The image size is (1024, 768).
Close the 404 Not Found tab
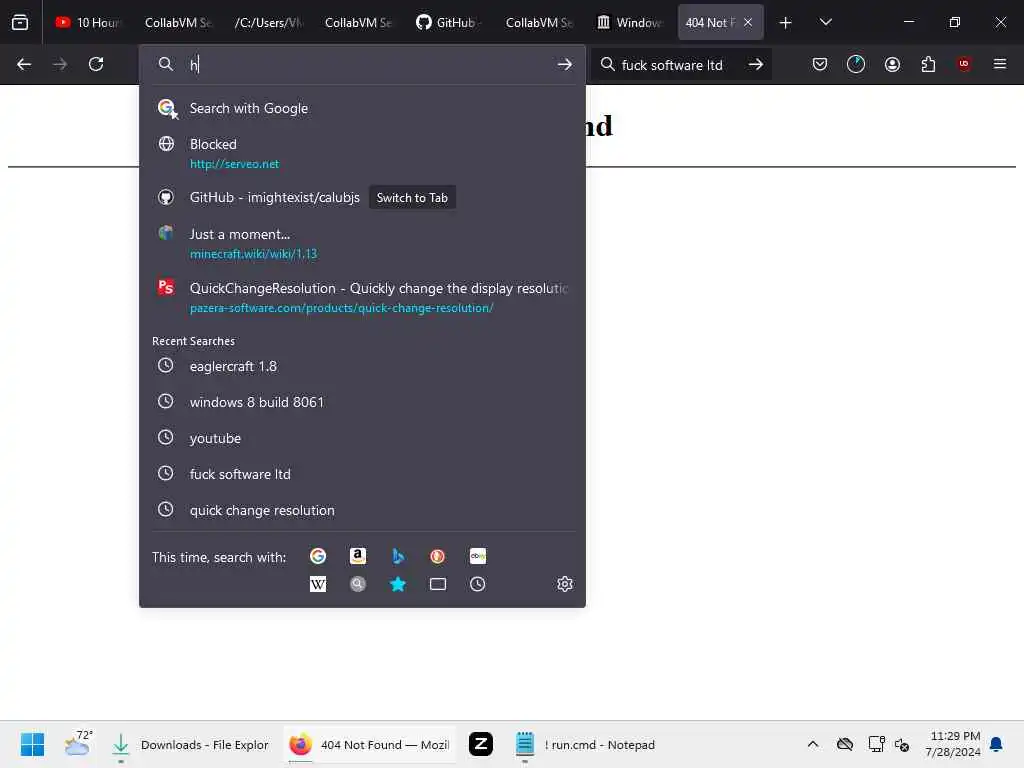click(x=748, y=22)
